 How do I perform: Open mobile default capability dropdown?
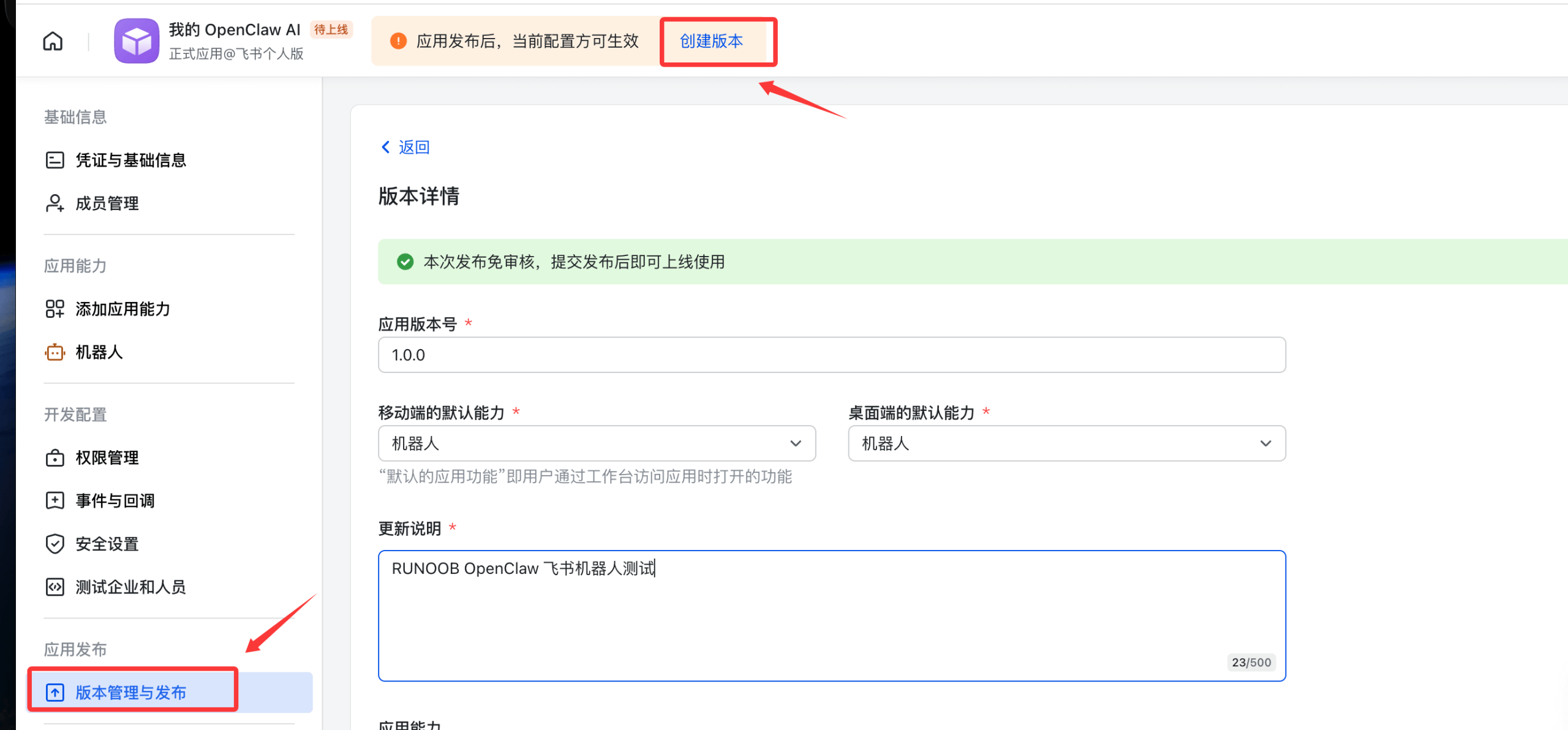597,443
